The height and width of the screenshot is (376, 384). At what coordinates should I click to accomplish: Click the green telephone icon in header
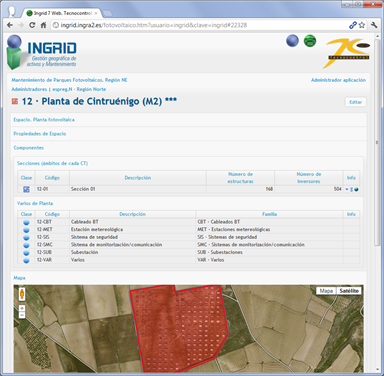point(310,41)
